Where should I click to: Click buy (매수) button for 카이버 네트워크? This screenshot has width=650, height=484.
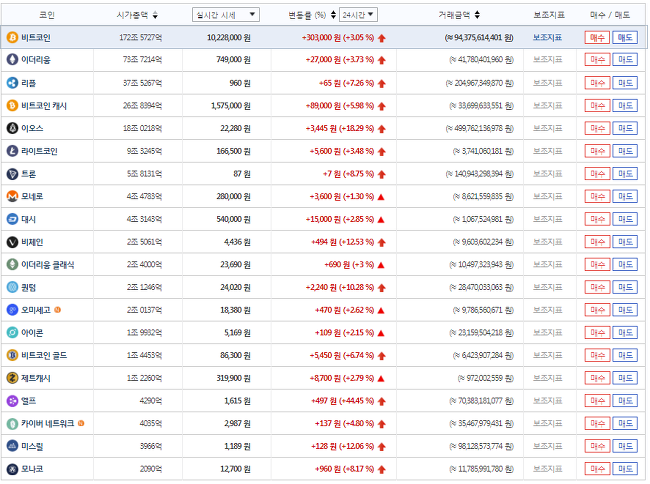597,424
